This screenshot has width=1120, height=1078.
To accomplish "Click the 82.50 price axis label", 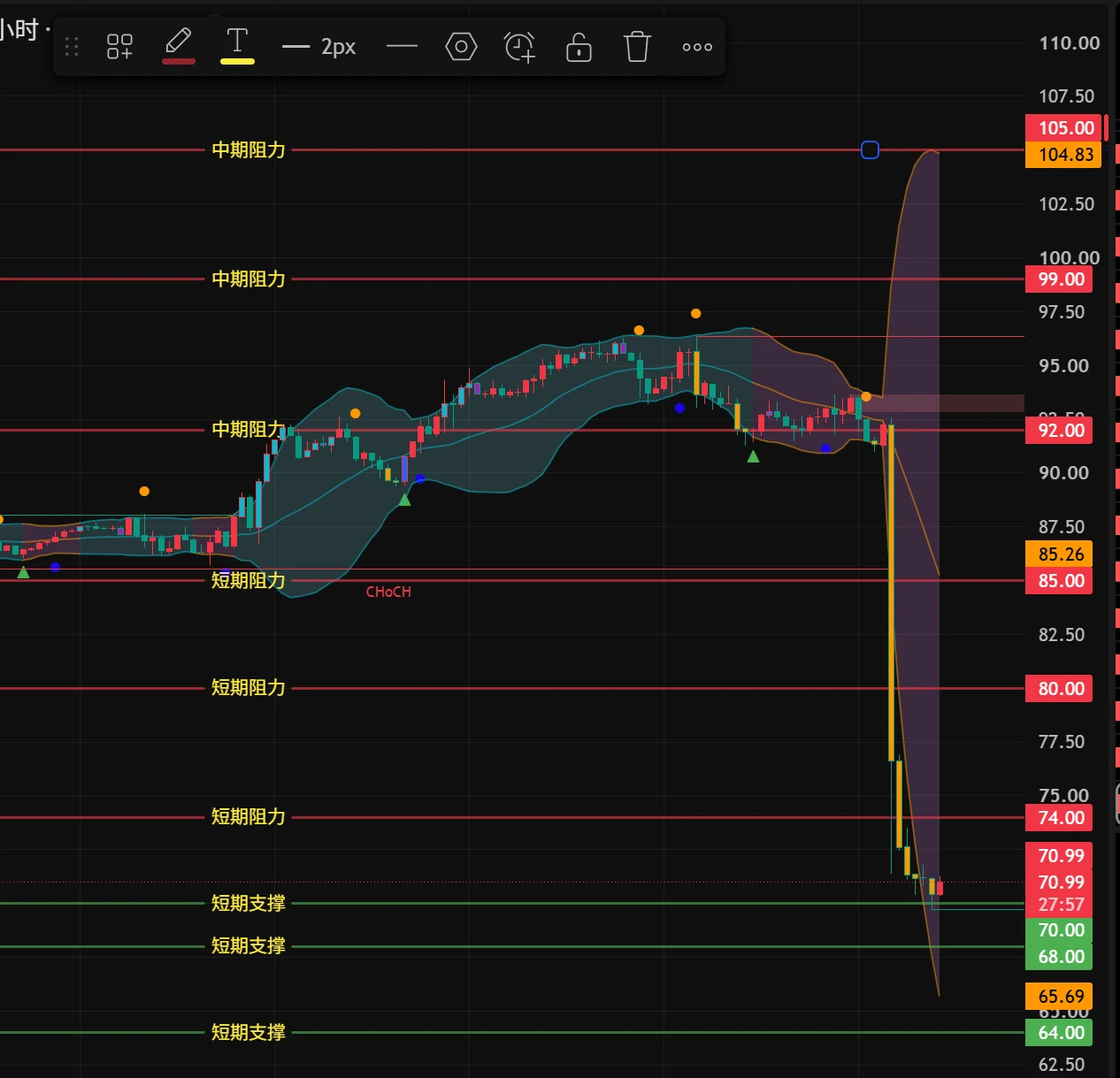I will pos(1062,635).
